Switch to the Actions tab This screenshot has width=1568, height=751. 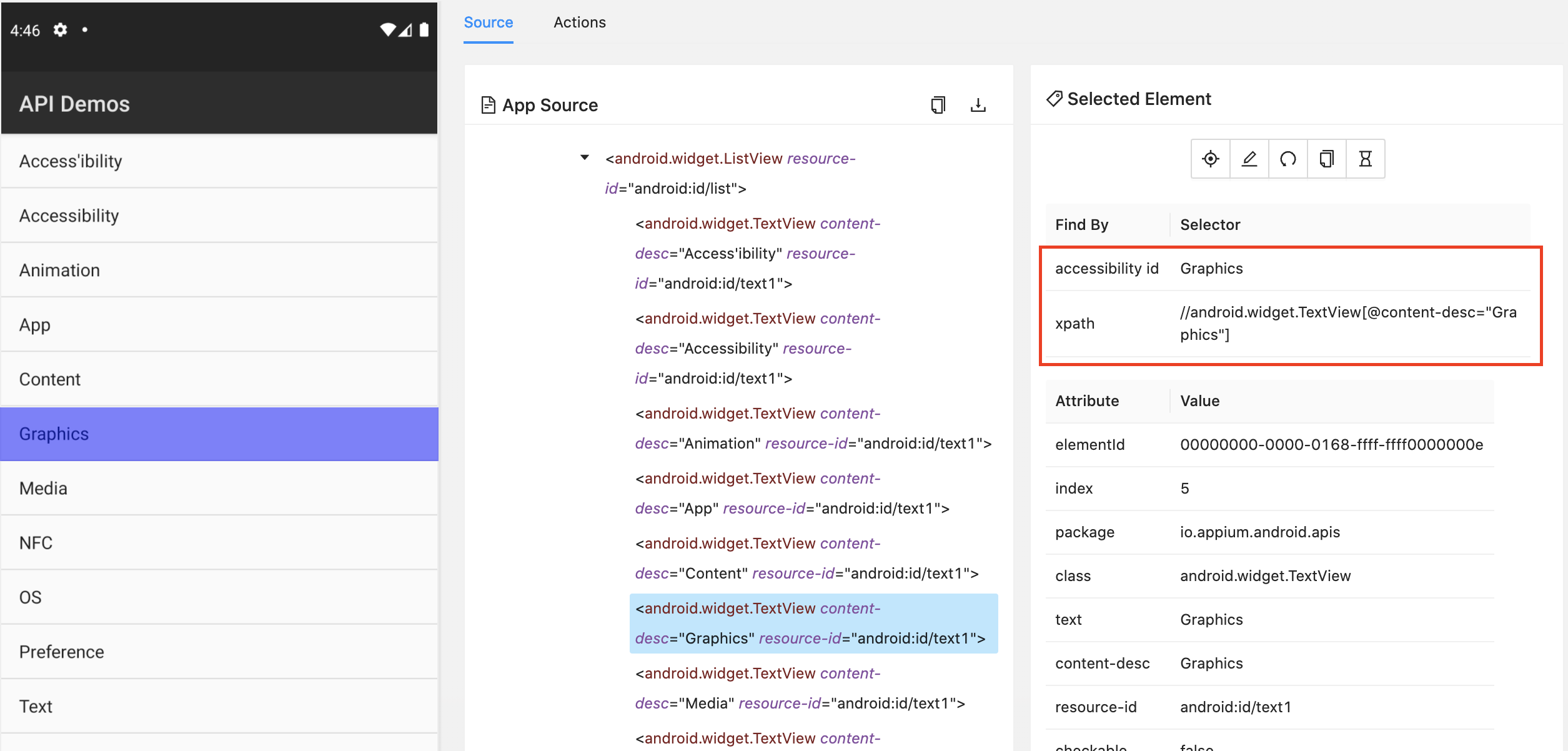tap(579, 22)
